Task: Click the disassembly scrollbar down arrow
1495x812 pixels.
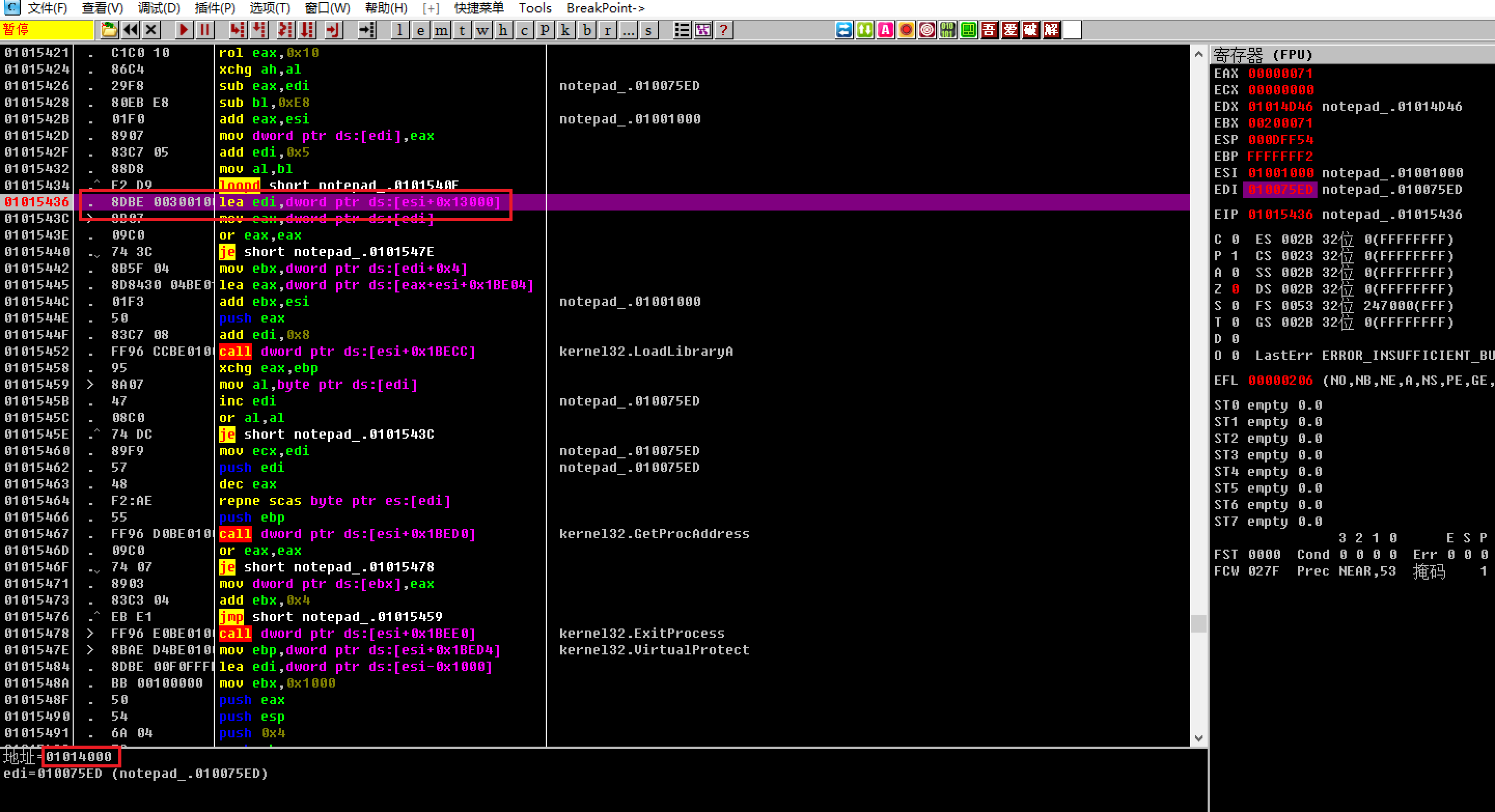Action: click(x=1198, y=738)
